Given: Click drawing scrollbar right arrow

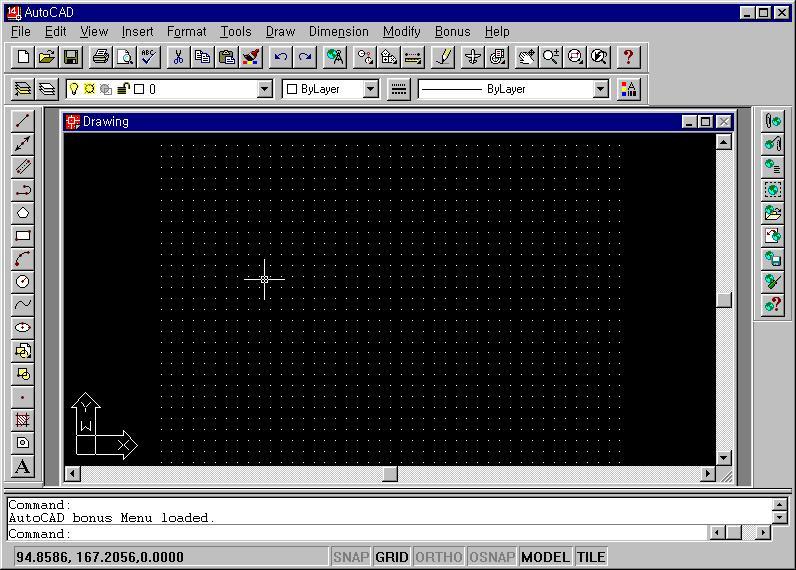Looking at the screenshot, I should coord(708,474).
